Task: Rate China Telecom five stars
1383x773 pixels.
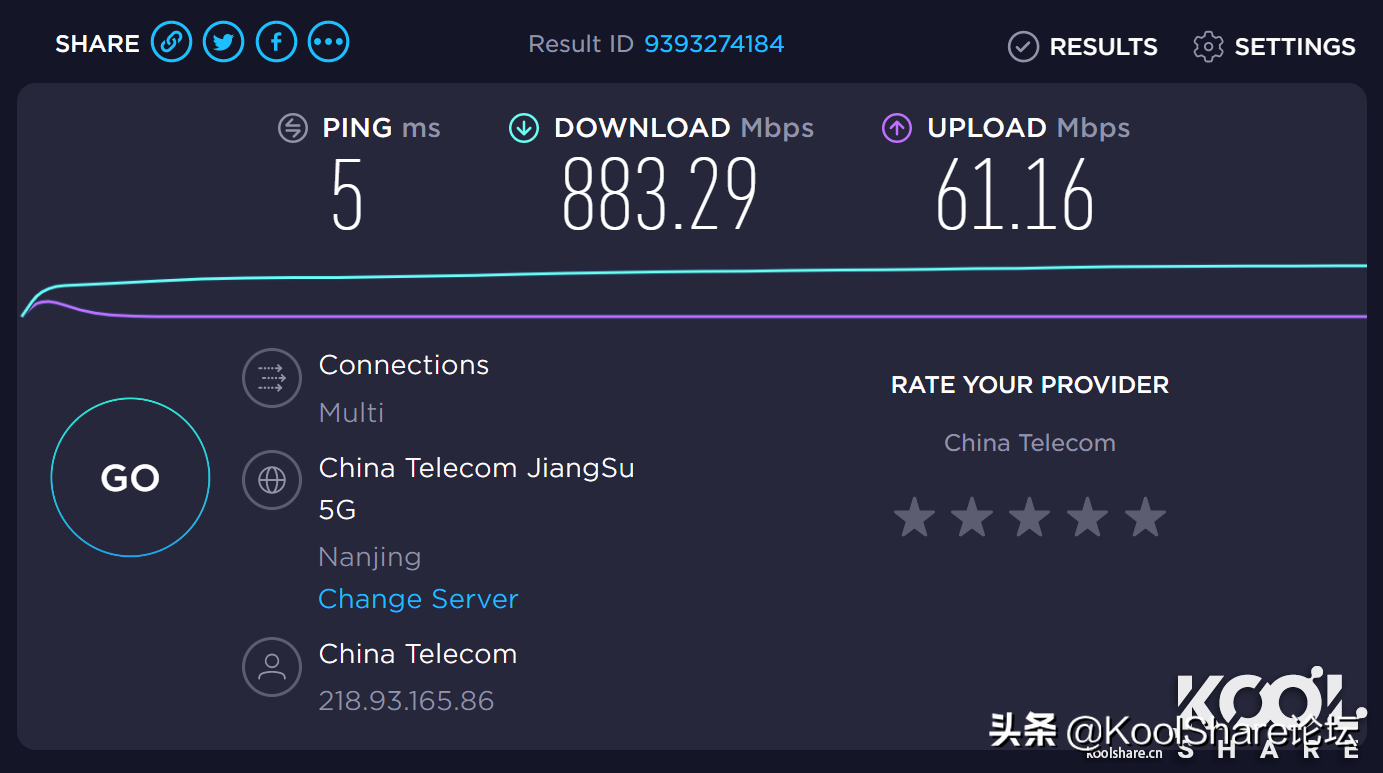Action: [x=1146, y=519]
